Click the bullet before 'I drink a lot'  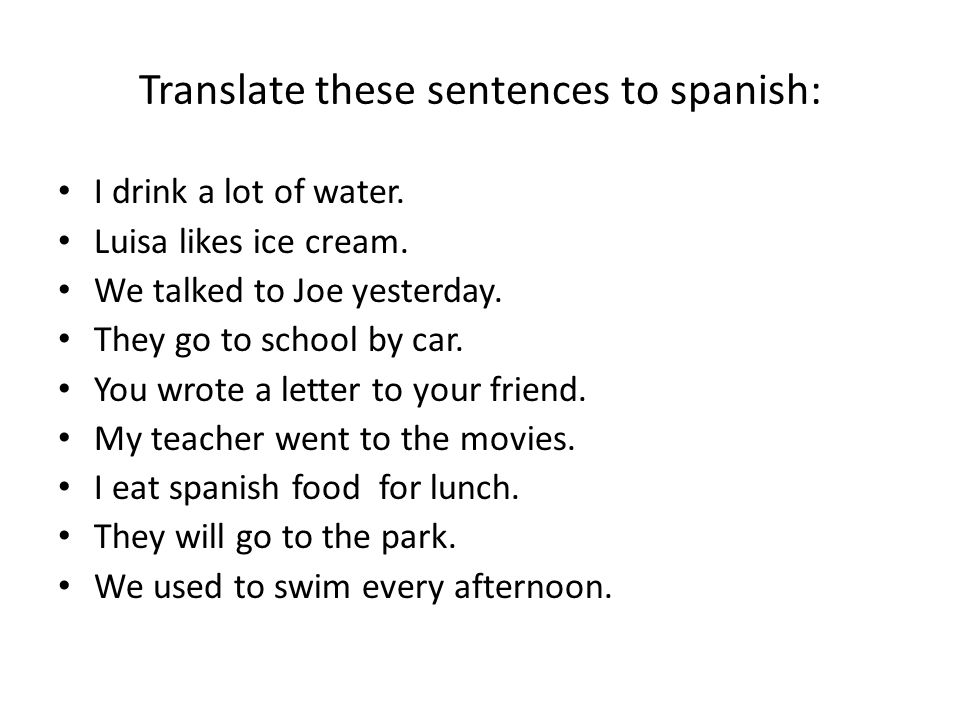(65, 191)
